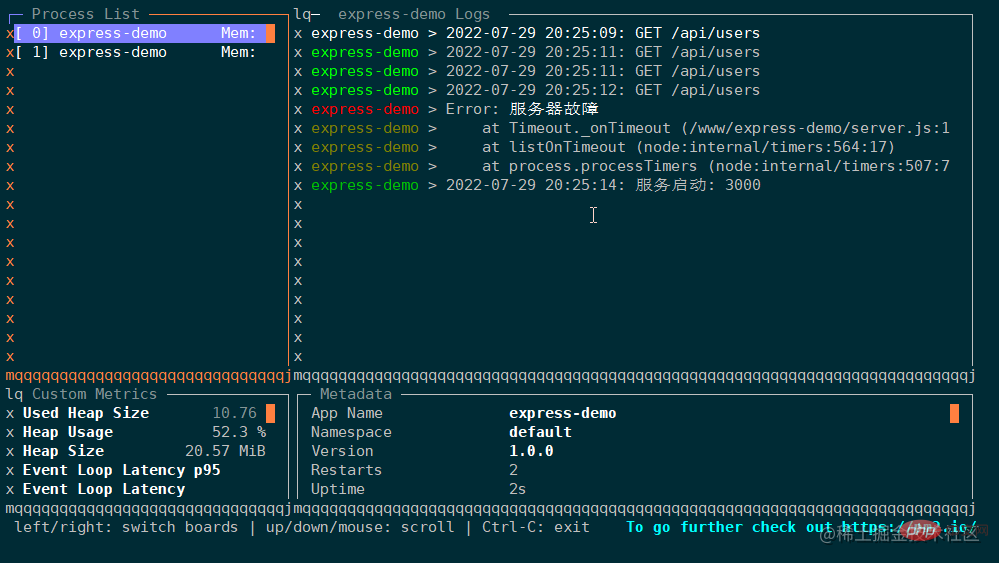
Task: Click the listOnTimeout stack trace line
Action: (x=603, y=147)
